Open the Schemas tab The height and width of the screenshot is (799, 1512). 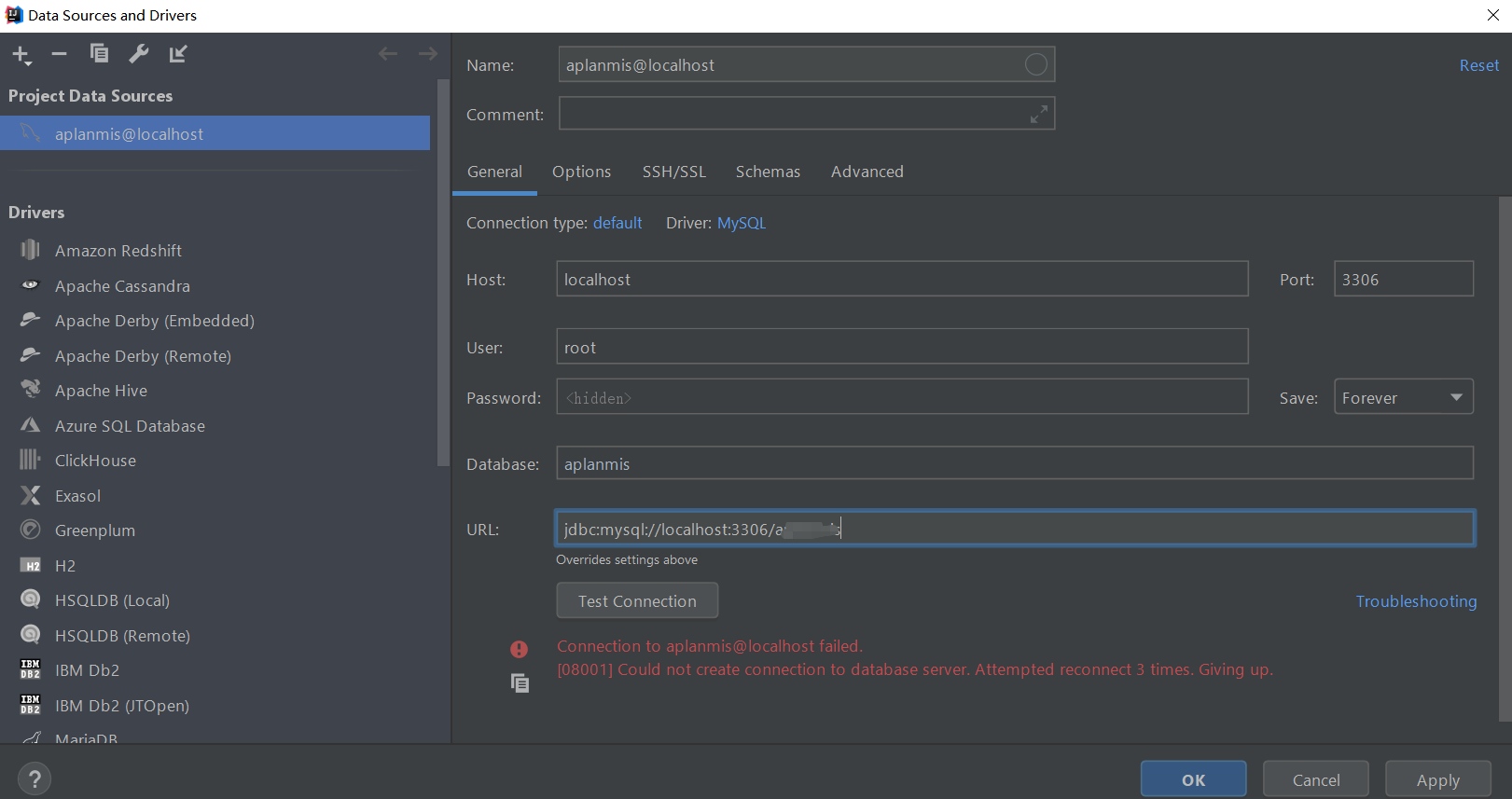768,172
